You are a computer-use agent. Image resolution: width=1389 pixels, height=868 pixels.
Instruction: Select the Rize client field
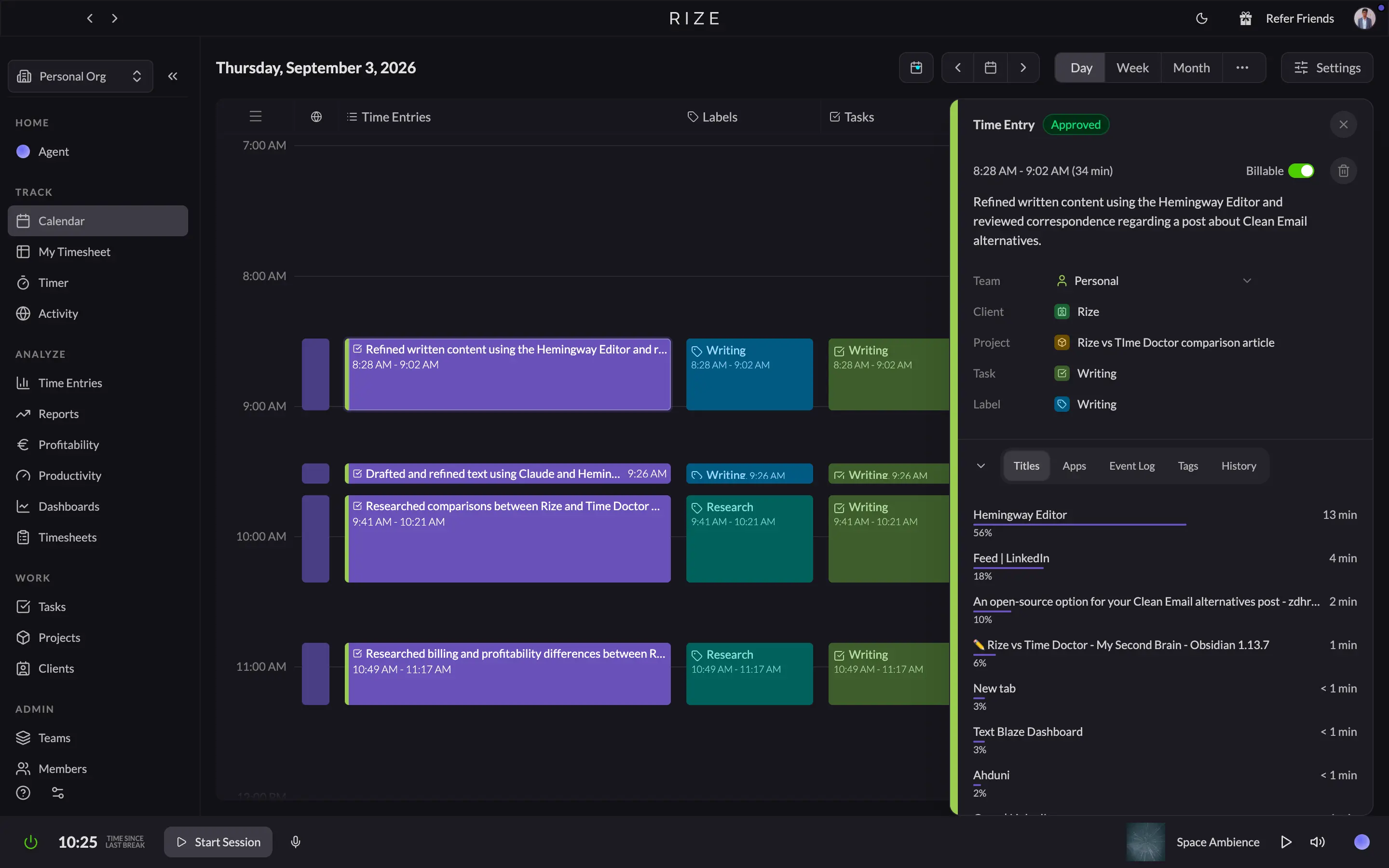click(x=1077, y=312)
